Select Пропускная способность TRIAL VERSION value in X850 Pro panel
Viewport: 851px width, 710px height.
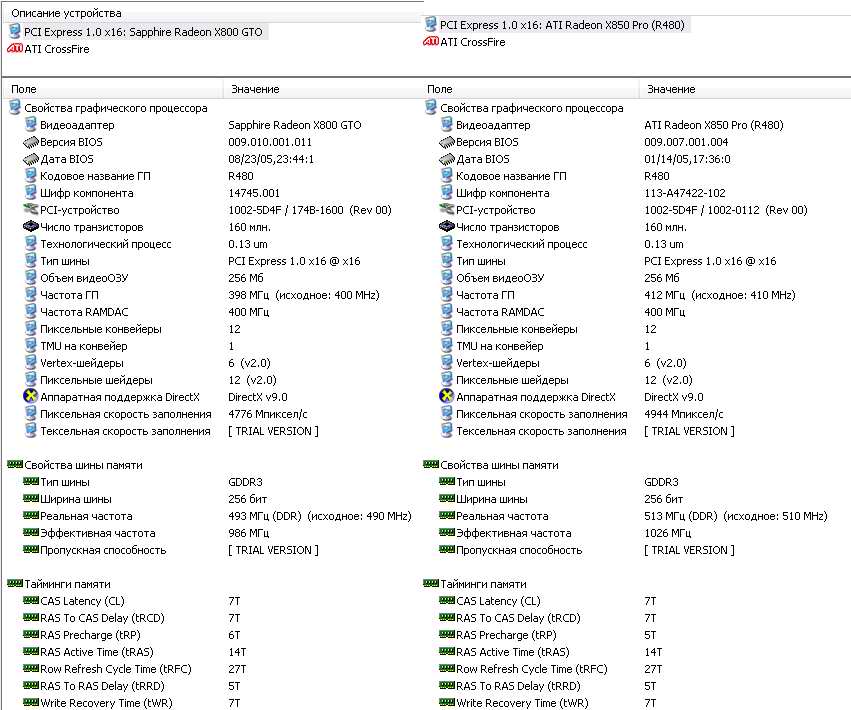coord(689,550)
